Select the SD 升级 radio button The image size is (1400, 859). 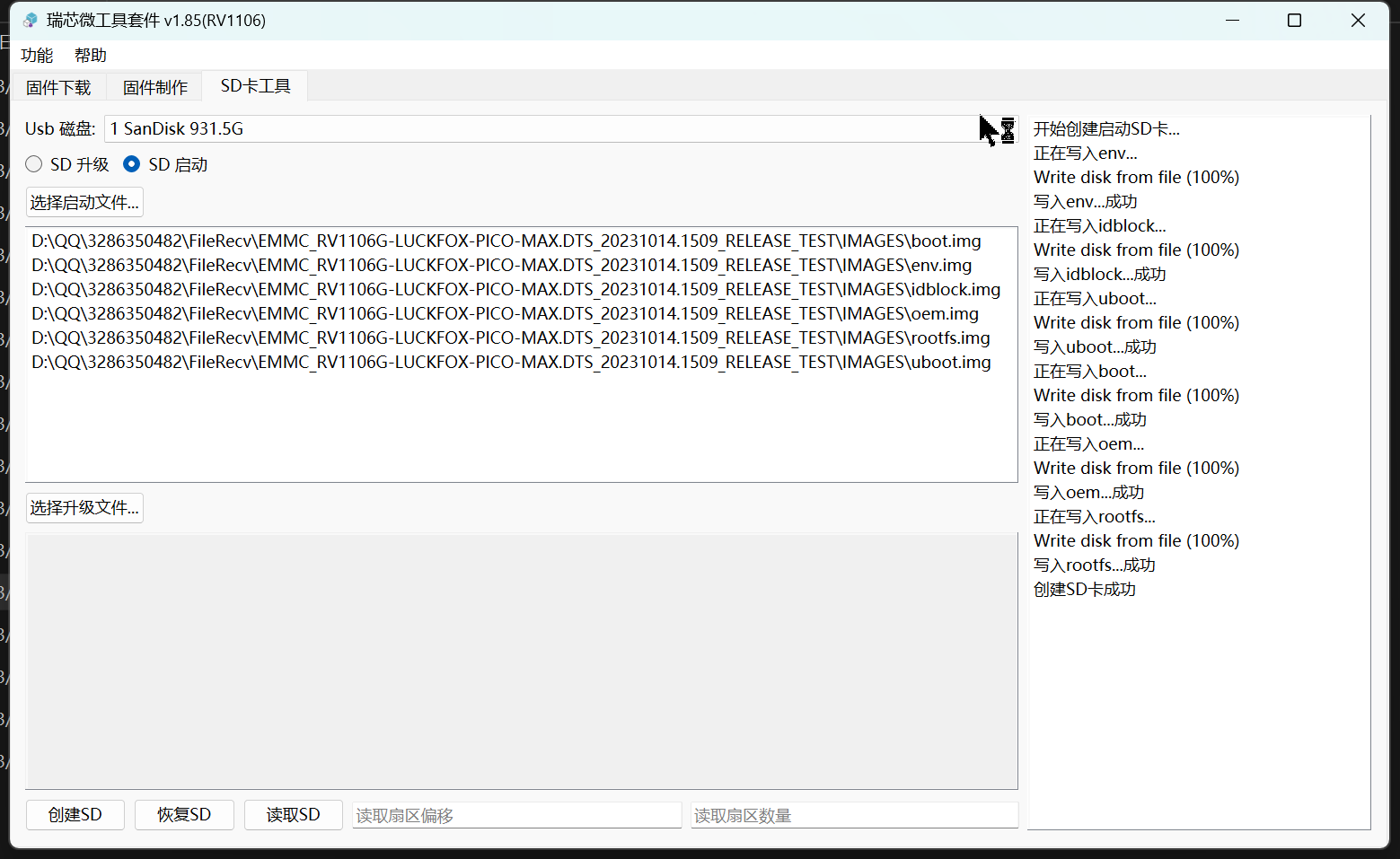pyautogui.click(x=67, y=164)
